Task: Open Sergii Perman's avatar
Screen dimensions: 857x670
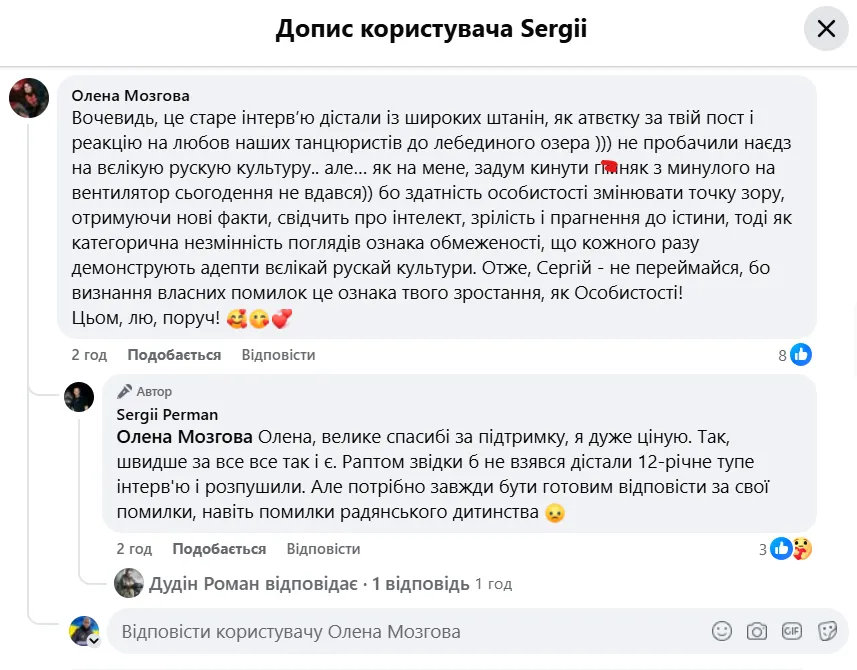Action: pos(79,396)
